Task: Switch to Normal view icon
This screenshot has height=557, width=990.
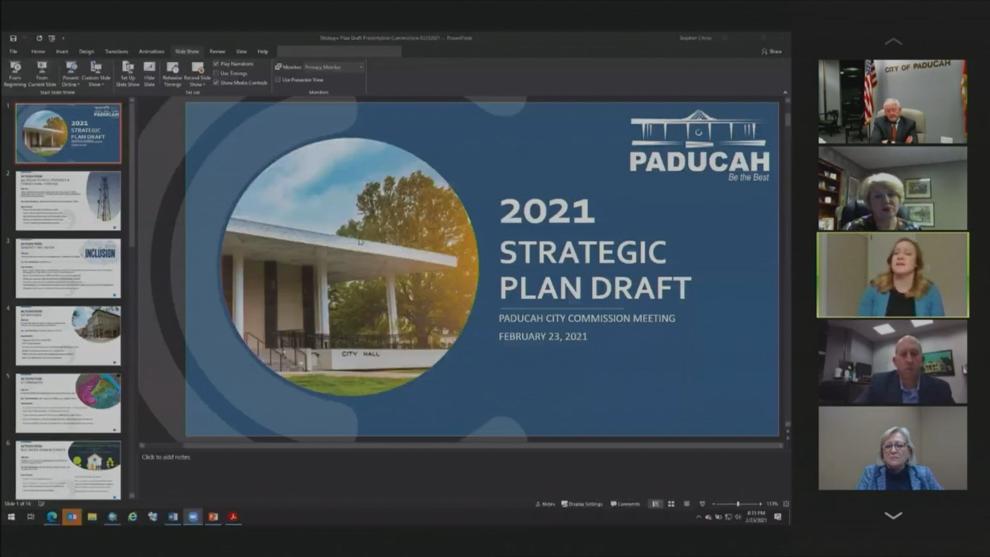Action: (x=655, y=504)
